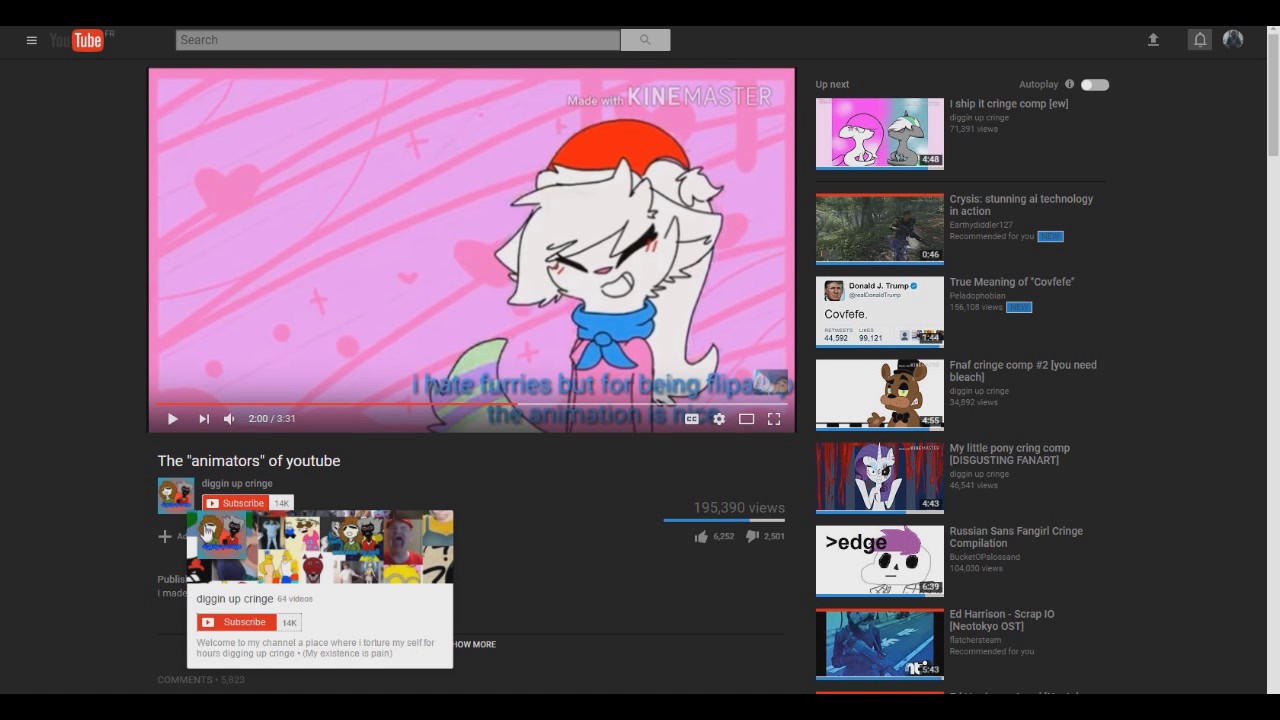The height and width of the screenshot is (720, 1280).
Task: Subscribe to diggin up cringe below title
Action: [x=235, y=503]
